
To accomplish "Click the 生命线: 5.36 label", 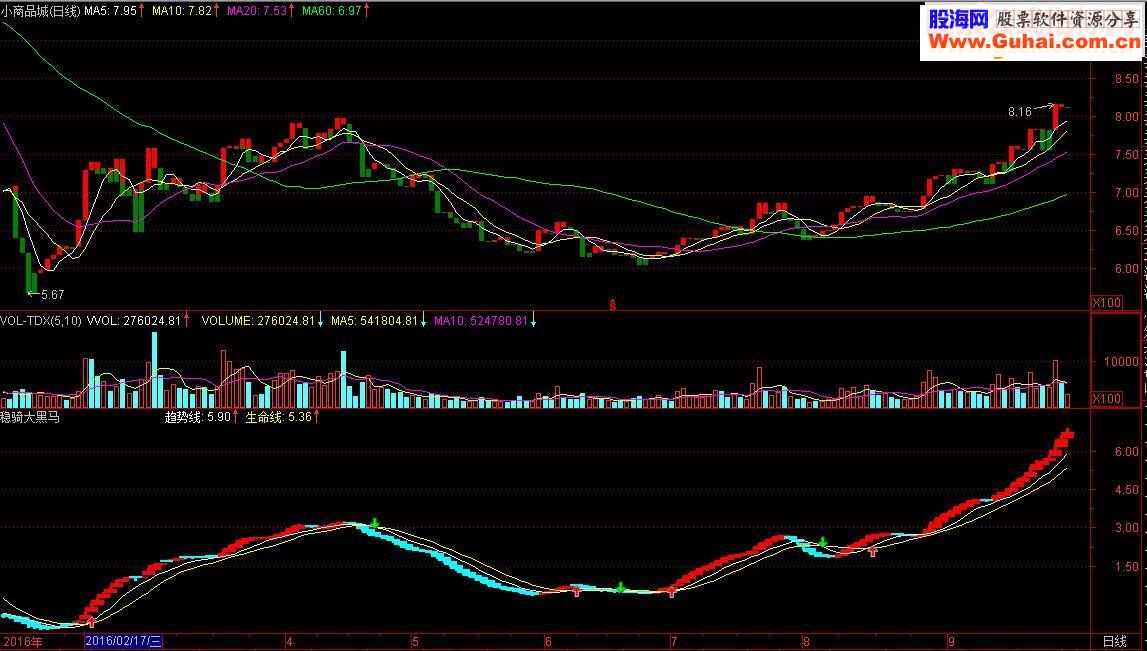I will [279, 417].
